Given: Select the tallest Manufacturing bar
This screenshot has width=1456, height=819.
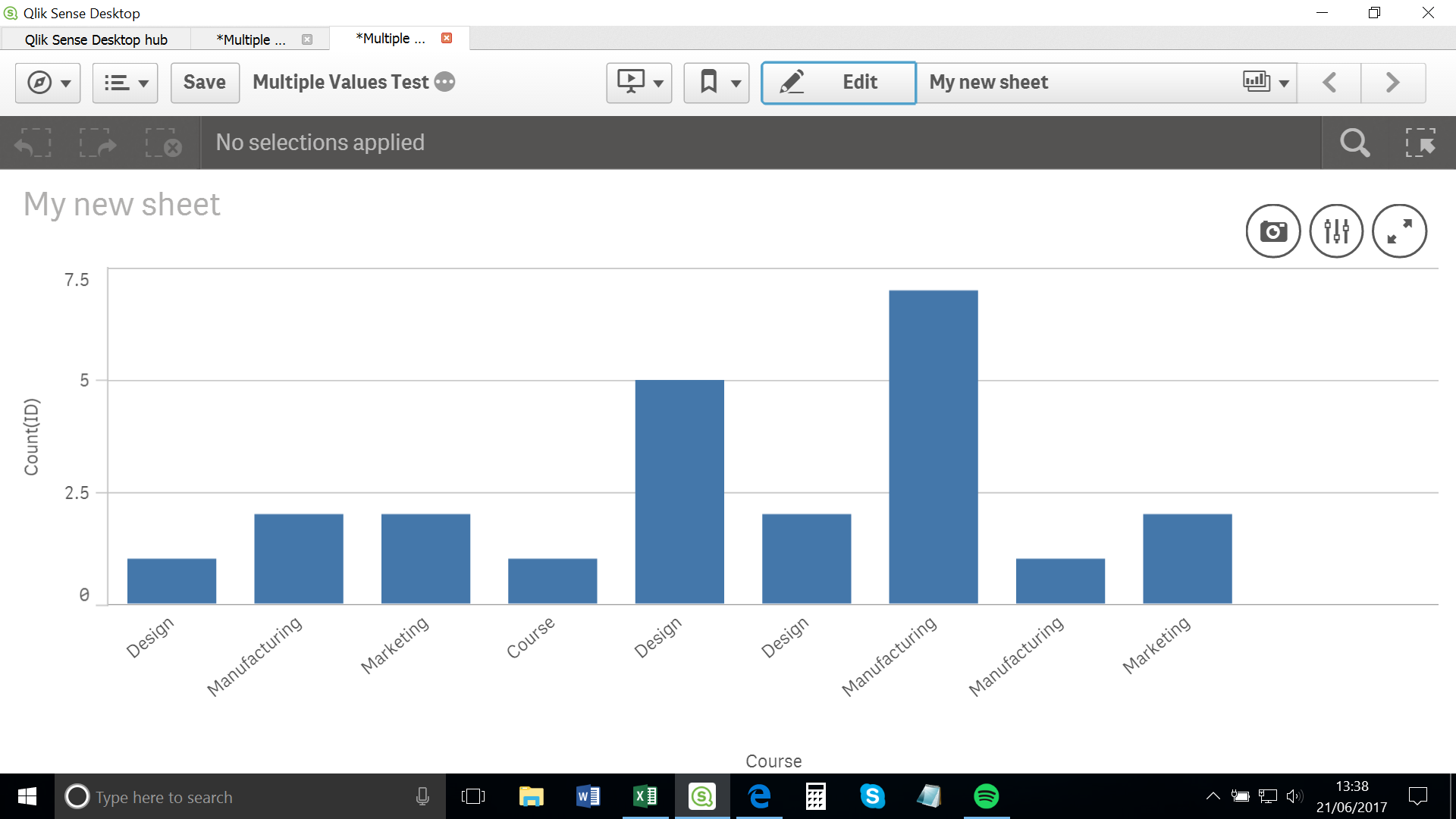Looking at the screenshot, I should click(x=933, y=447).
